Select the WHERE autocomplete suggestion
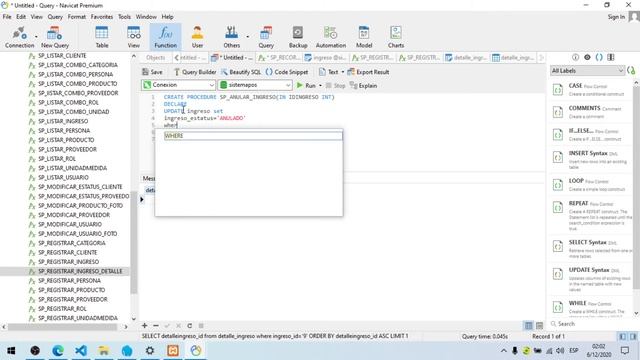Viewport: 640px width, 360px height. tap(253, 136)
